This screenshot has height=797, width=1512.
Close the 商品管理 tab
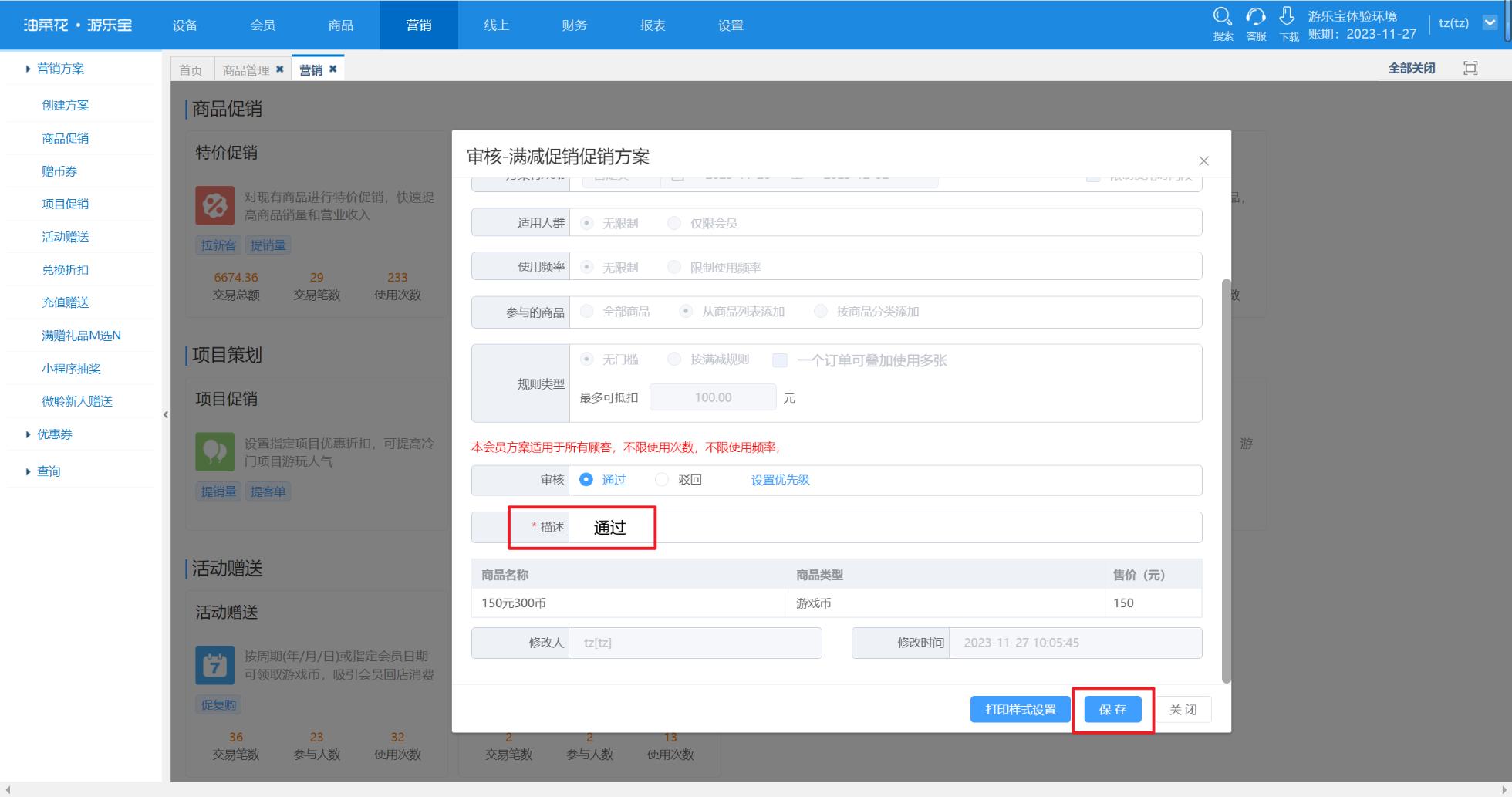coord(280,69)
